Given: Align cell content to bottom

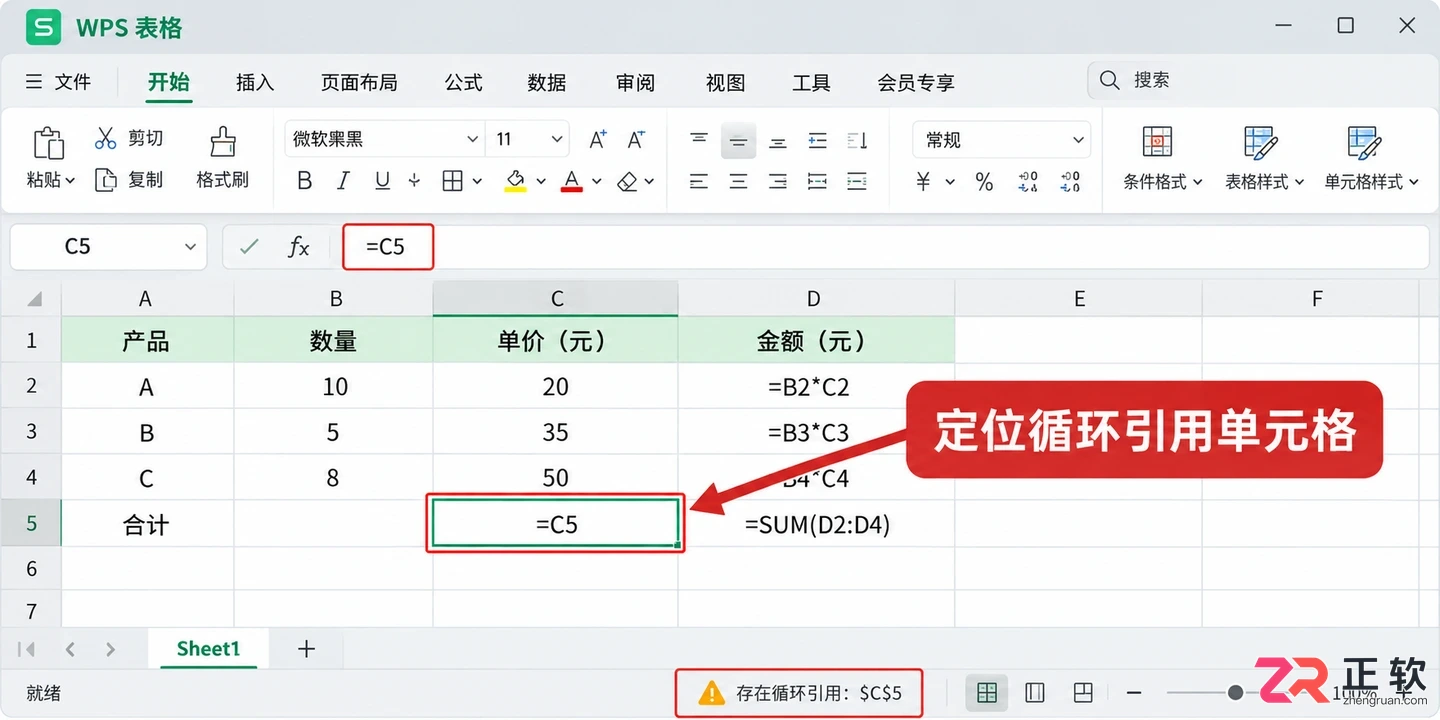Looking at the screenshot, I should click(778, 141).
